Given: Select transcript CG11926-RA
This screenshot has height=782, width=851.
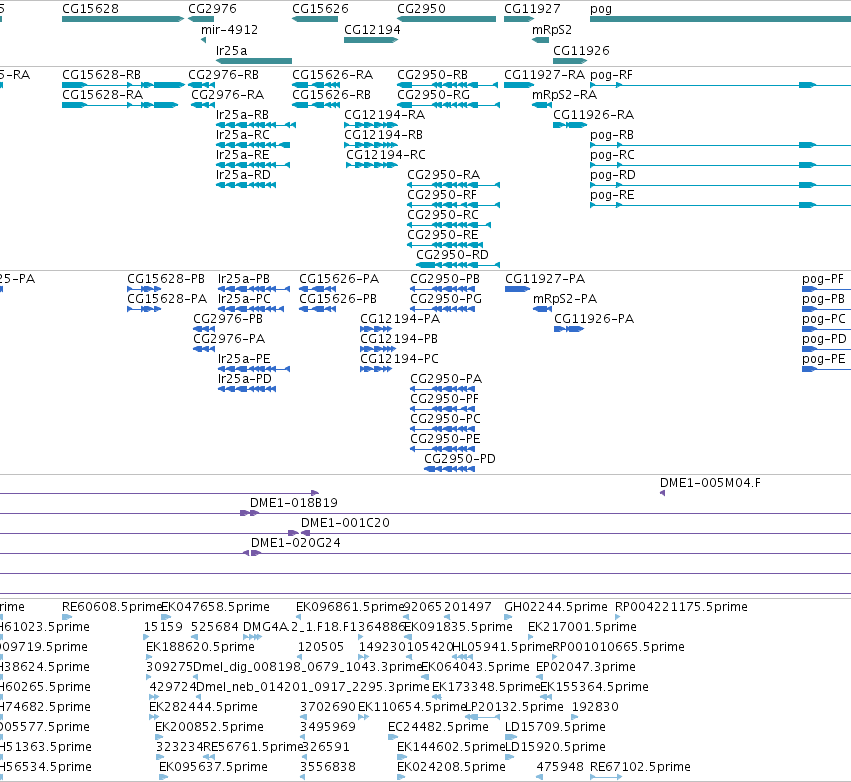Looking at the screenshot, I should coord(570,125).
